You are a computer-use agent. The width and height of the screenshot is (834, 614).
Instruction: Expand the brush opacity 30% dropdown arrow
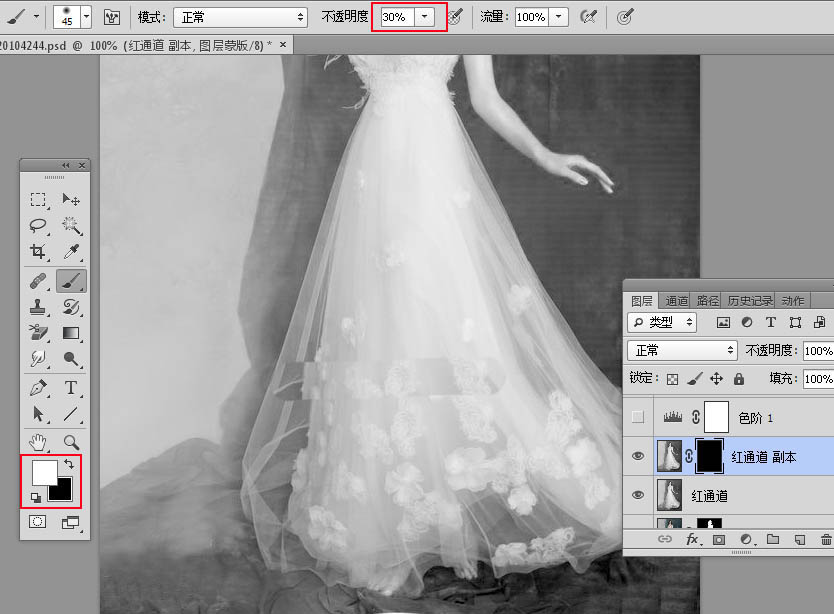coord(426,17)
